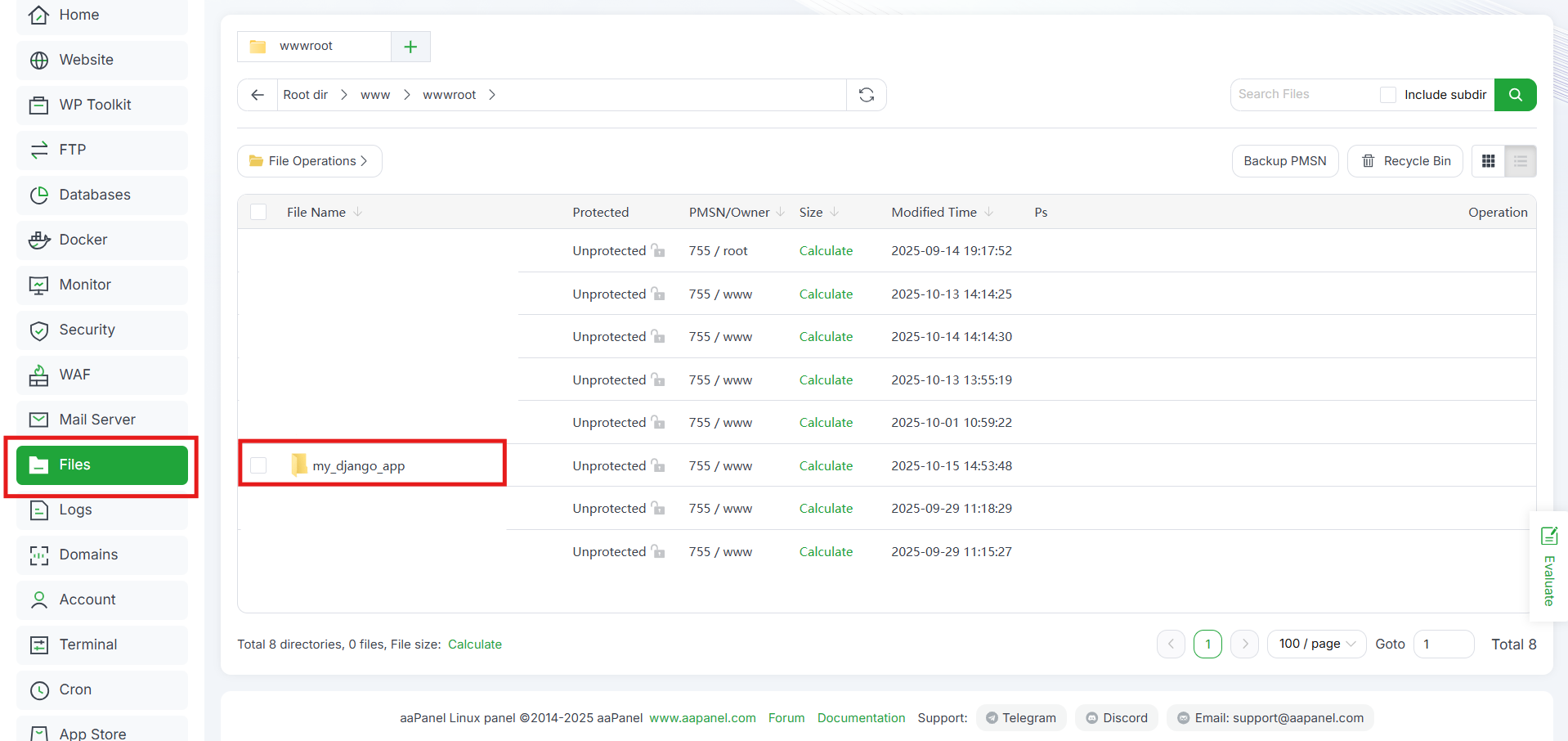Calculate size for 755 / root row
The width and height of the screenshot is (1568, 741).
coord(826,250)
